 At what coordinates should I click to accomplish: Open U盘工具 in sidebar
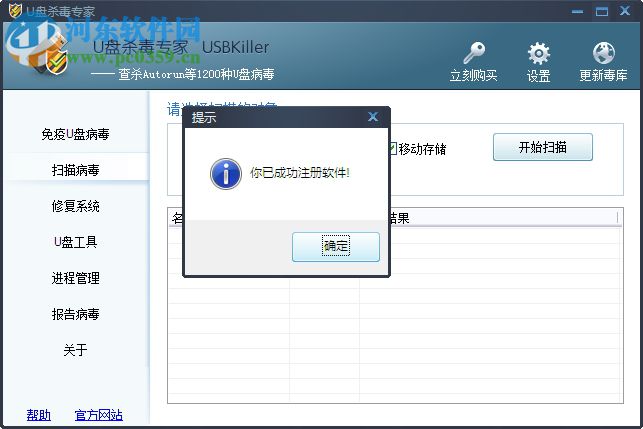75,242
